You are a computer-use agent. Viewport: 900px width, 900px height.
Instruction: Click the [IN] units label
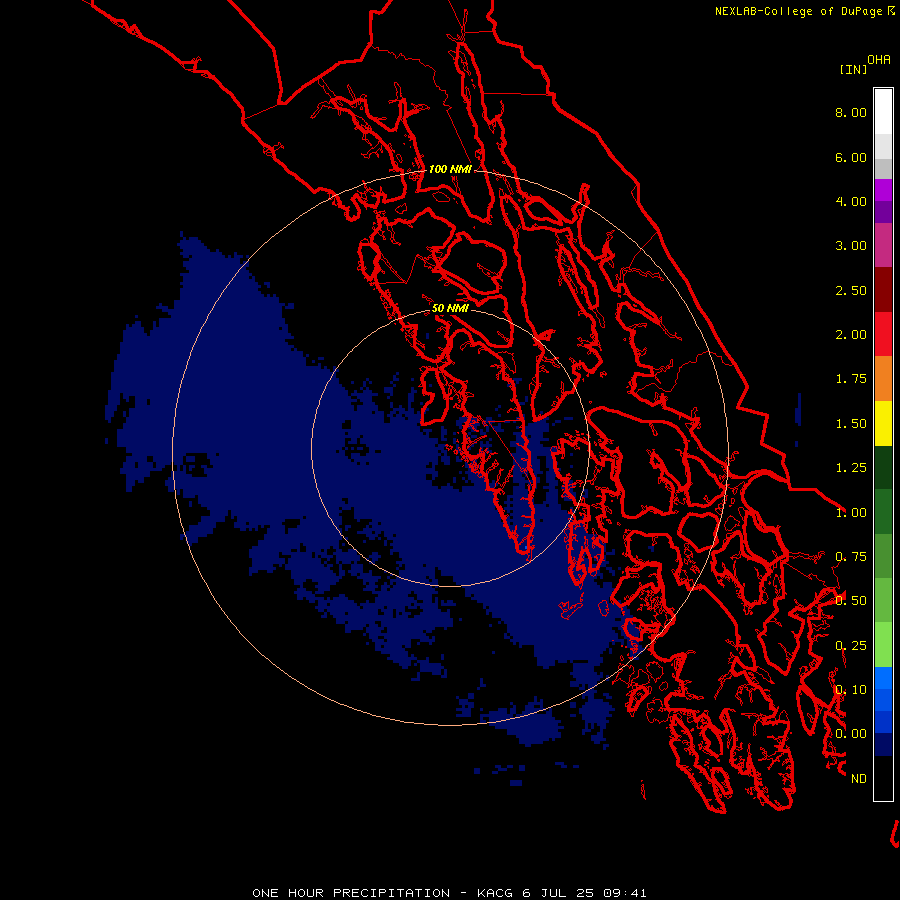[853, 69]
